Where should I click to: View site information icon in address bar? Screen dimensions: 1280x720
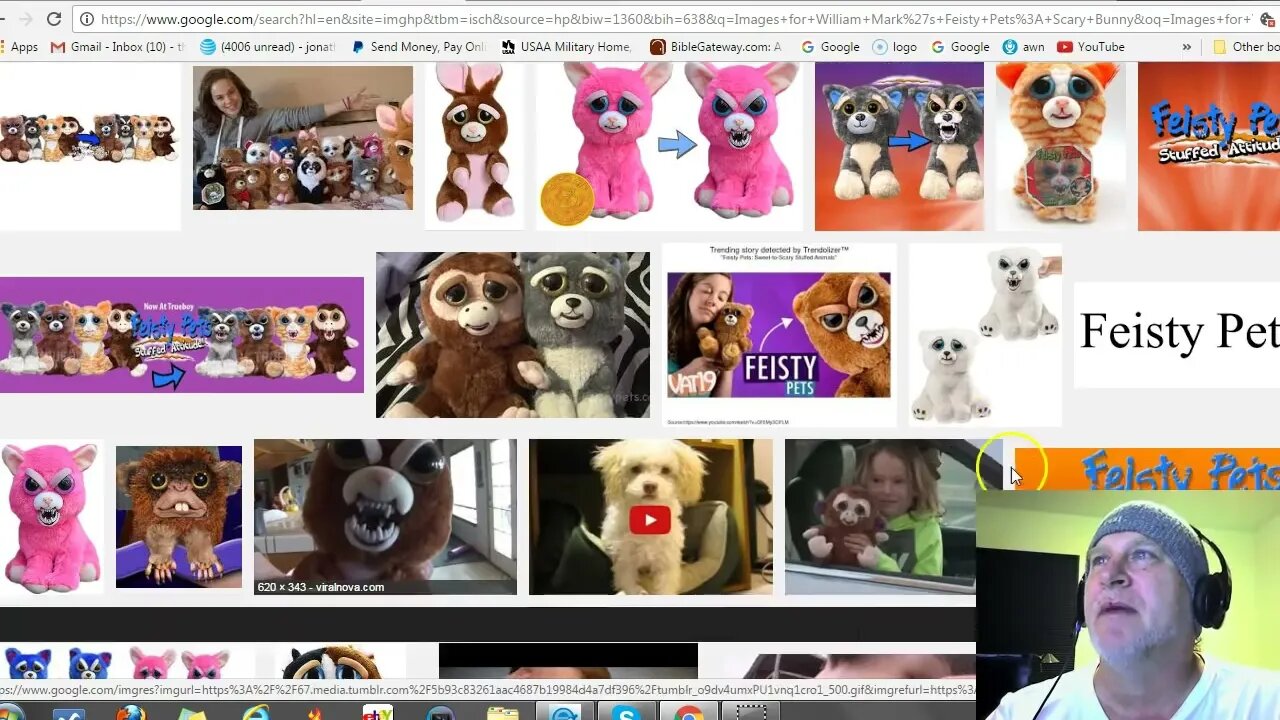coord(87,19)
